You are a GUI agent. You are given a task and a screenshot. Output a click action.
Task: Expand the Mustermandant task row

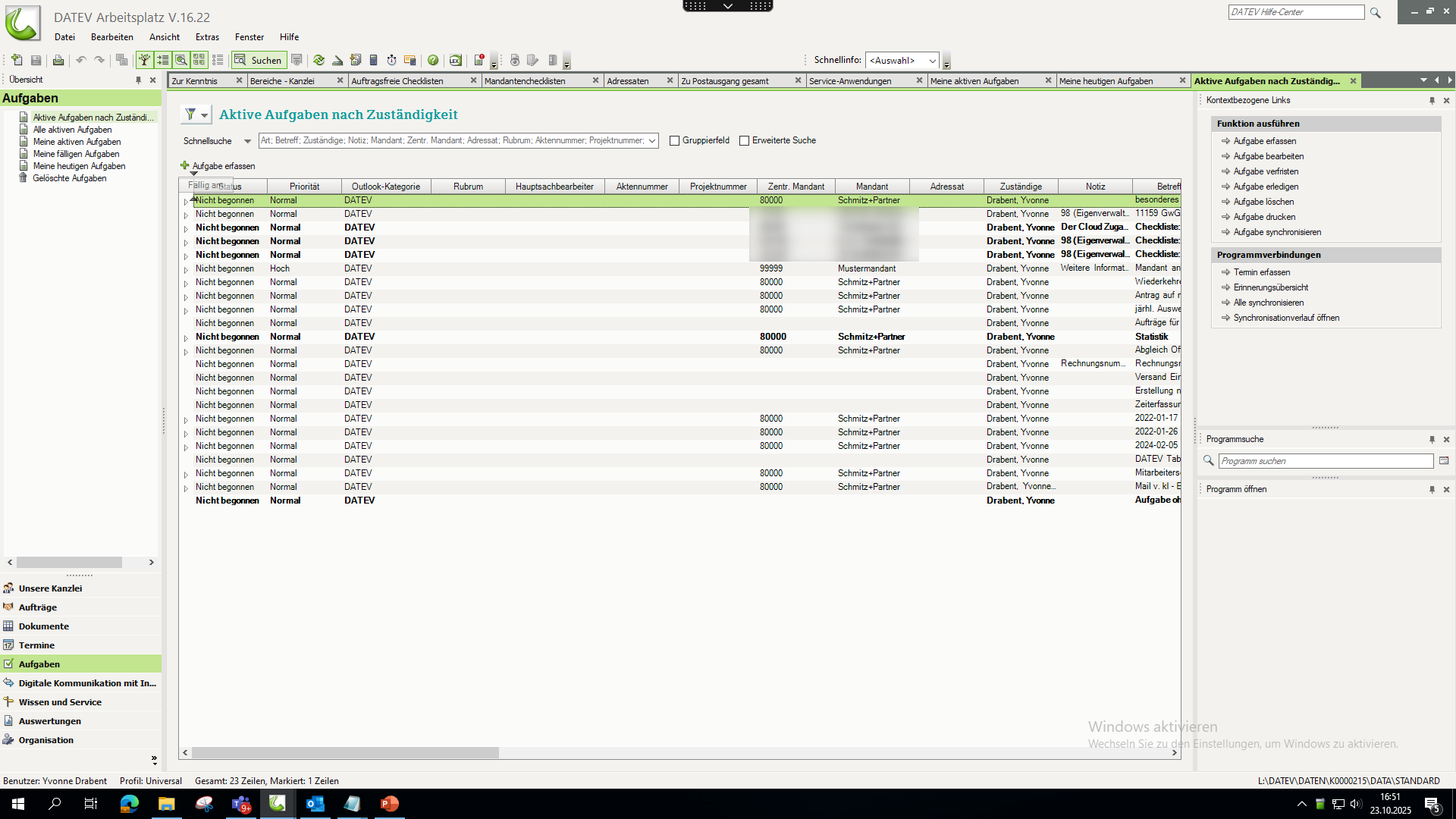click(186, 269)
